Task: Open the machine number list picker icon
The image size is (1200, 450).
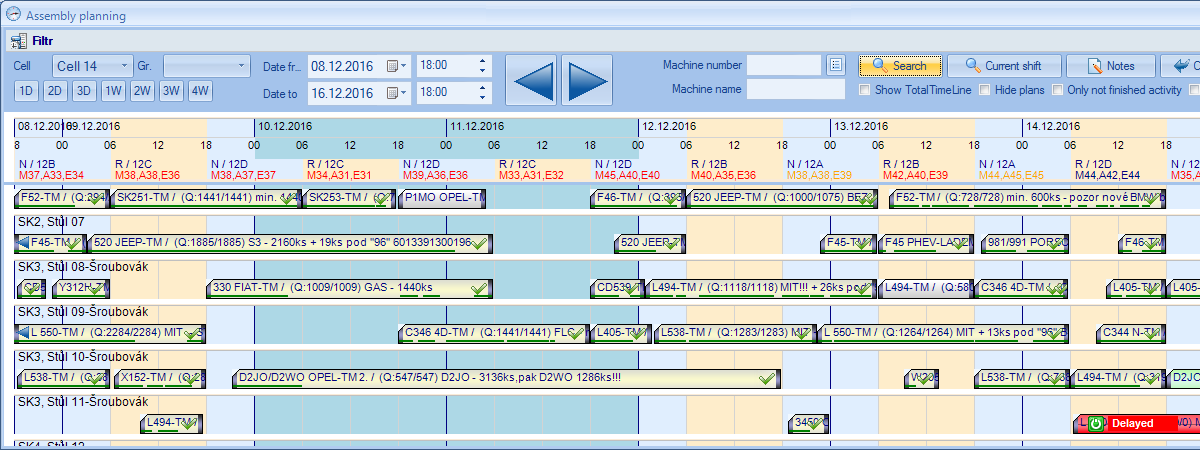Action: point(836,65)
